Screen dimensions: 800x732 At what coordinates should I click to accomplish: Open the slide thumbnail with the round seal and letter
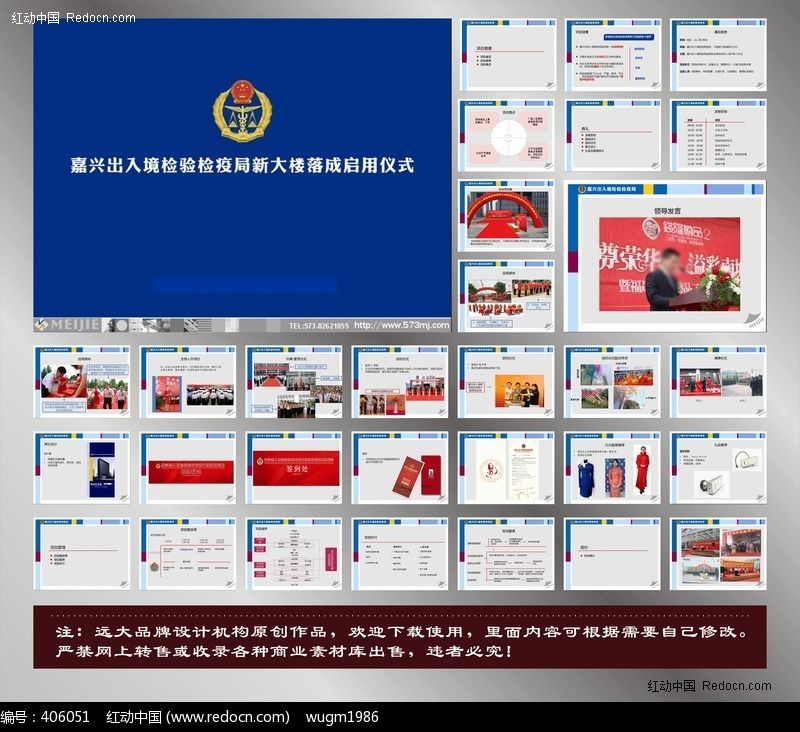click(506, 468)
